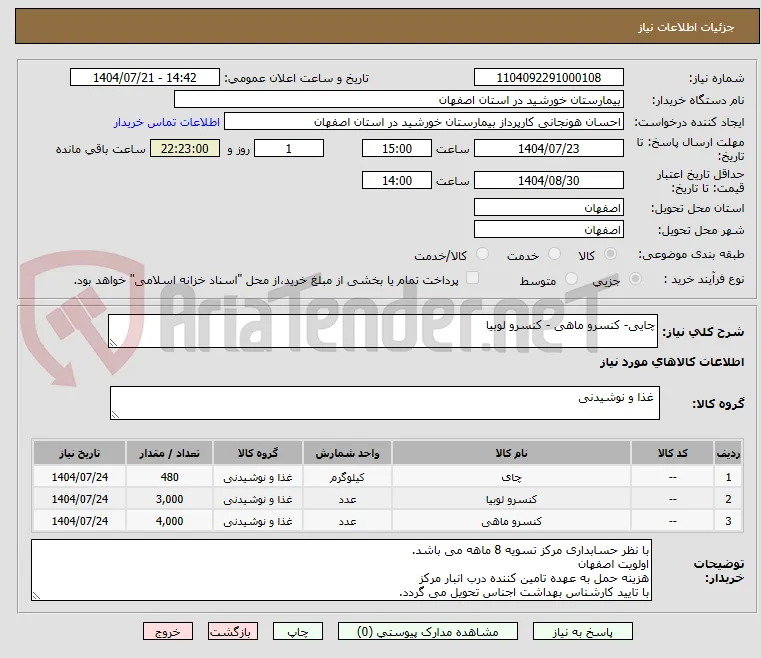
Task: Toggle the اسناد خزانه اسلامی payment checkbox
Action: (472, 278)
